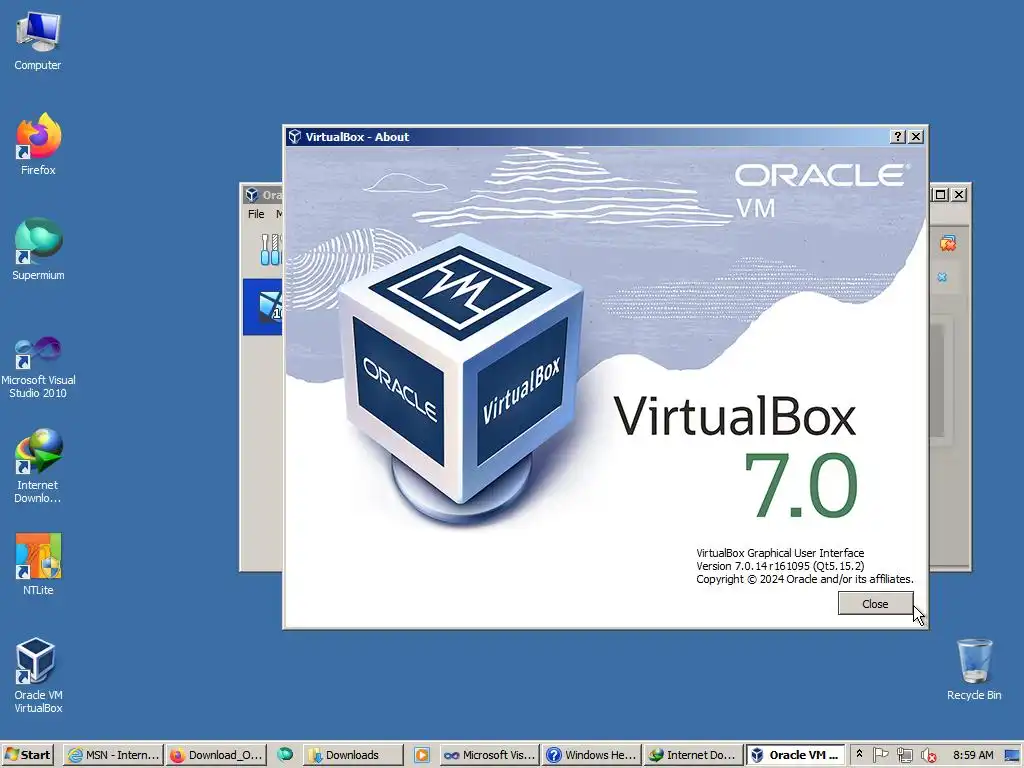Click the small blue X icon in Manager panel
The width and height of the screenshot is (1024, 768).
point(942,277)
